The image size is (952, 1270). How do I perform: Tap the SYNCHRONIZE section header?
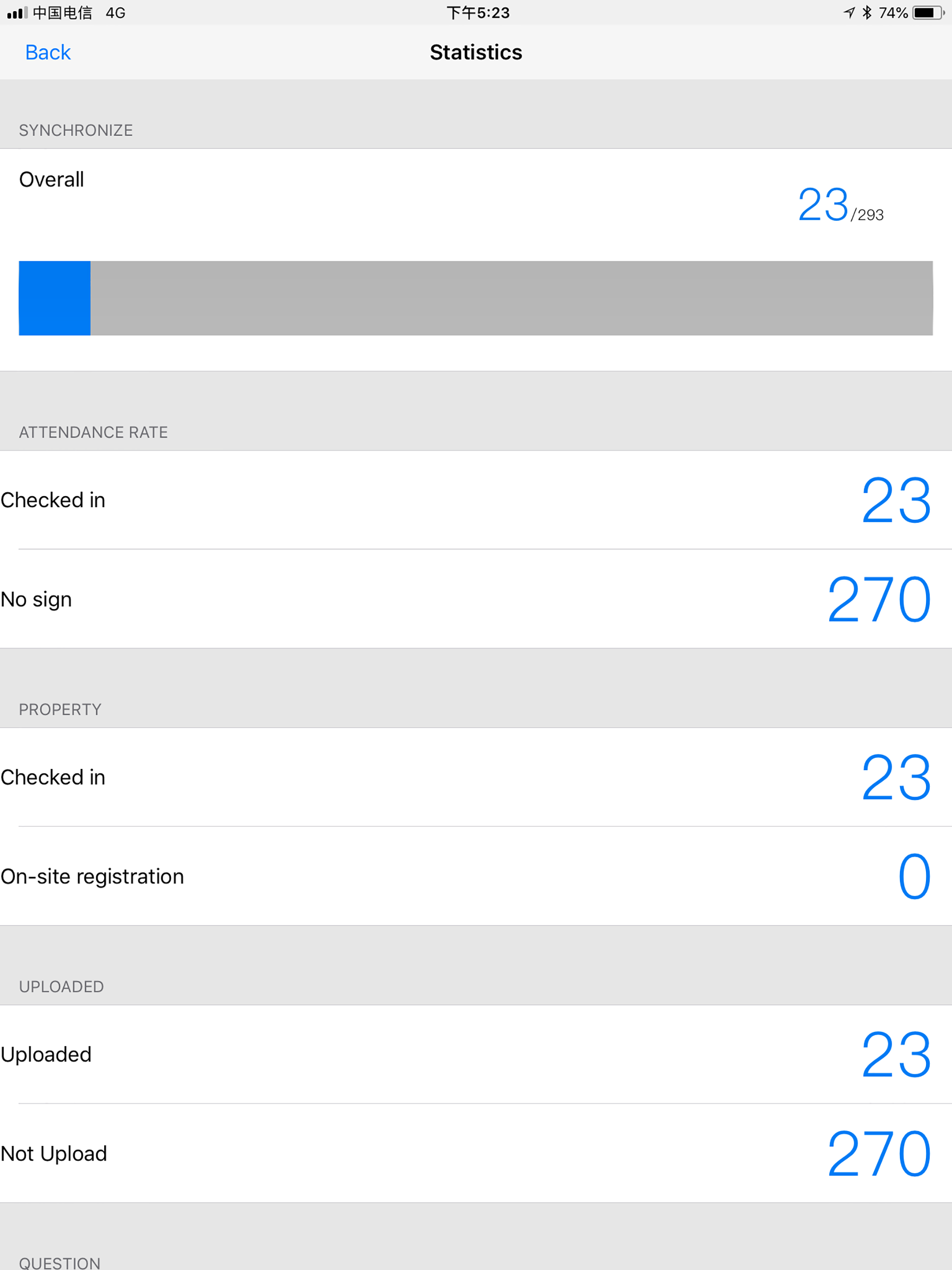click(x=76, y=130)
